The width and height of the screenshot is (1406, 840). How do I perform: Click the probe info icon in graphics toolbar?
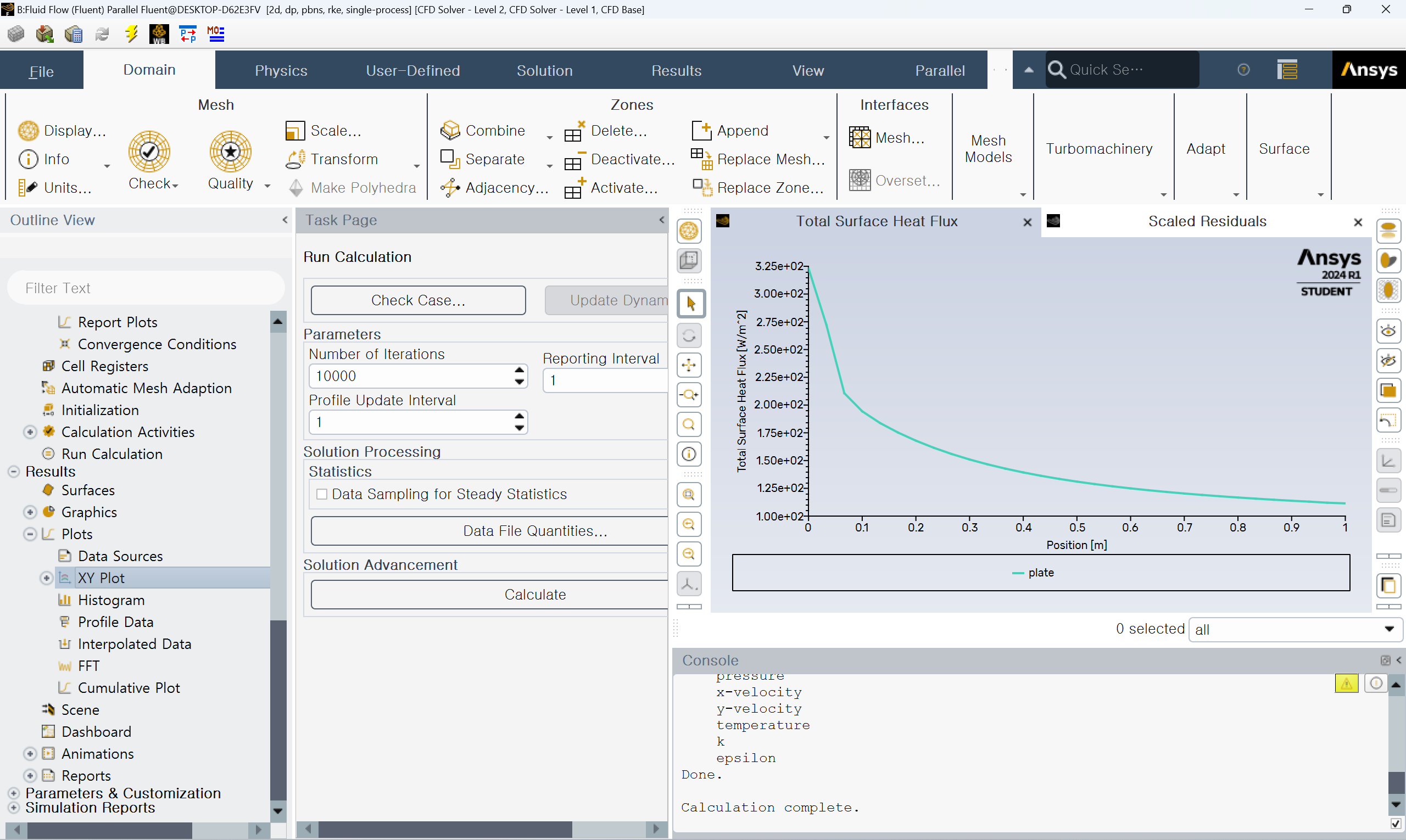coord(690,454)
